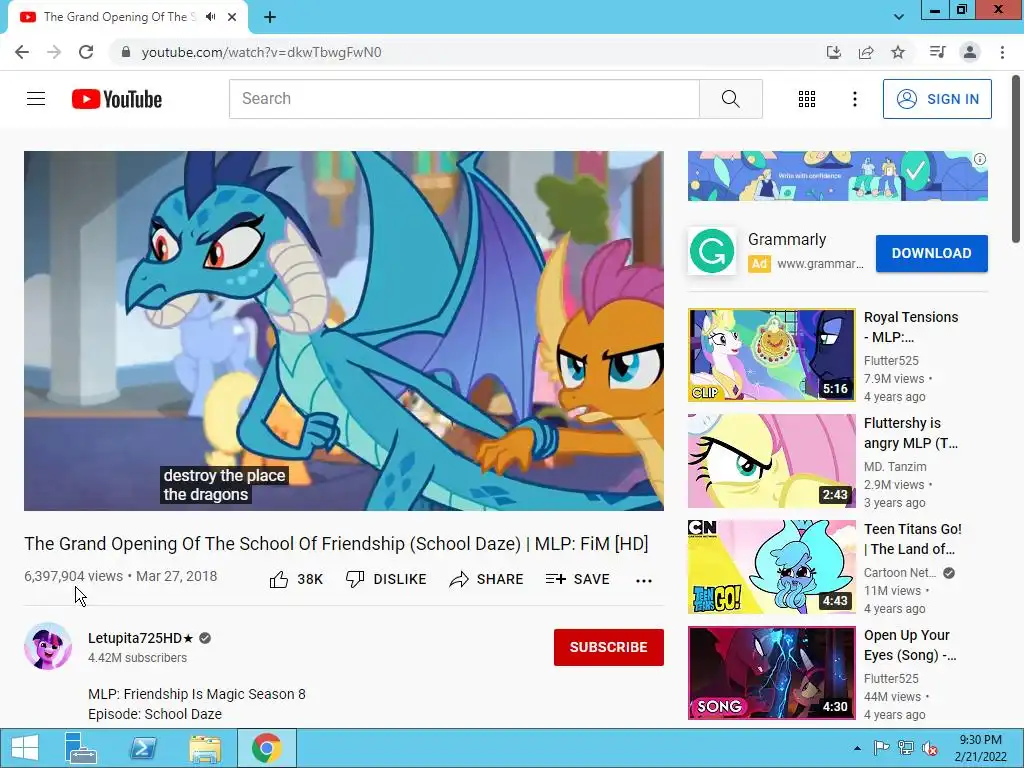The image size is (1024, 768).
Task: Reload the YouTube page
Action: coord(86,52)
